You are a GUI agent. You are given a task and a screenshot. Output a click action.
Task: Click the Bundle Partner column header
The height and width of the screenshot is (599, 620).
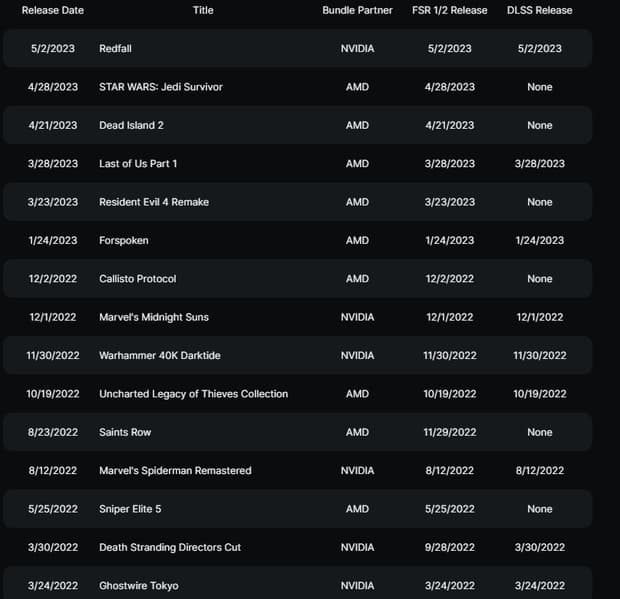tap(357, 10)
